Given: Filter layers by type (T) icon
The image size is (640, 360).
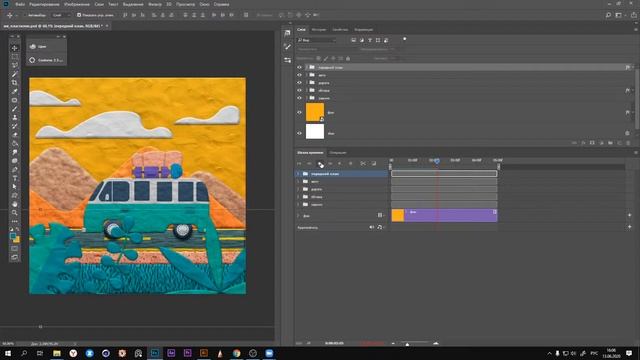Looking at the screenshot, I should click(370, 40).
